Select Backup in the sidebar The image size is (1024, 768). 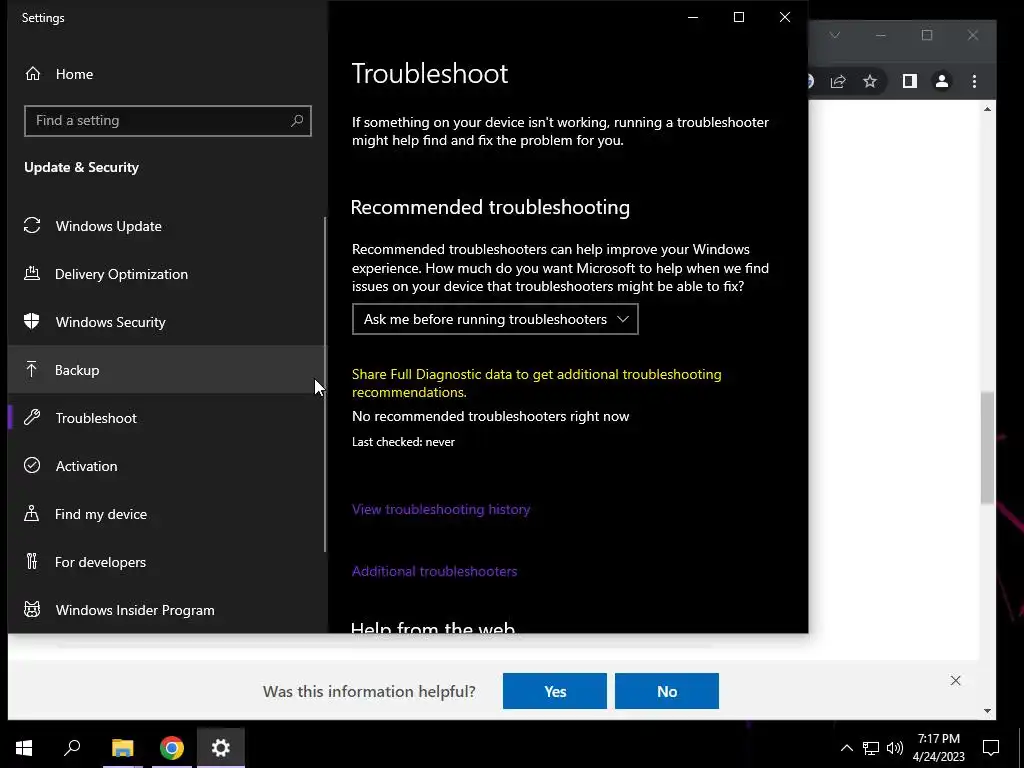(167, 370)
